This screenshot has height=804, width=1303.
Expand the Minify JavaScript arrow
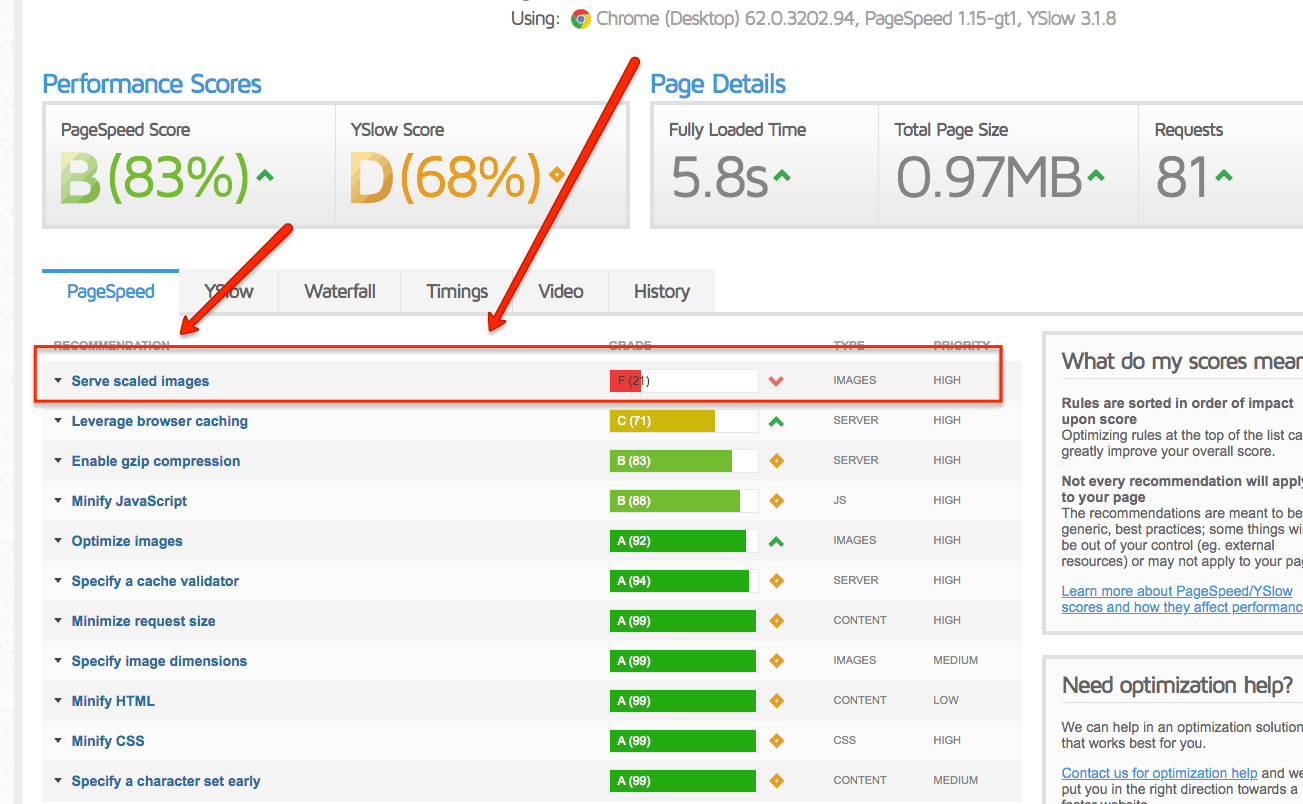(x=58, y=501)
